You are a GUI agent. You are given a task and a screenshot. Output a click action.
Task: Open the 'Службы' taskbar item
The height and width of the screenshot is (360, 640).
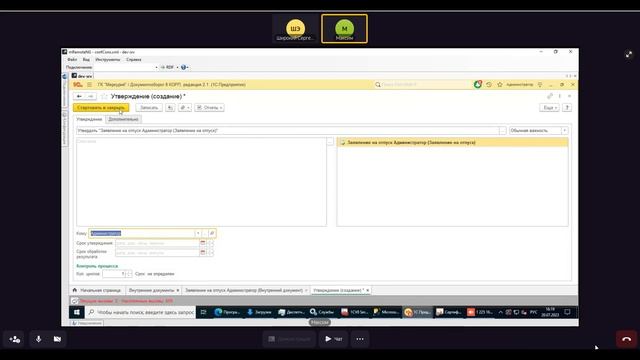click(322, 312)
